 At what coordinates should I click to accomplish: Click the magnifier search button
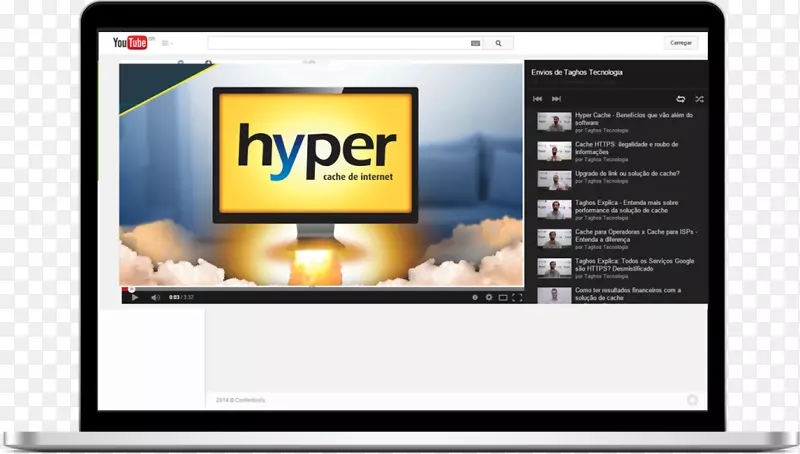point(498,43)
